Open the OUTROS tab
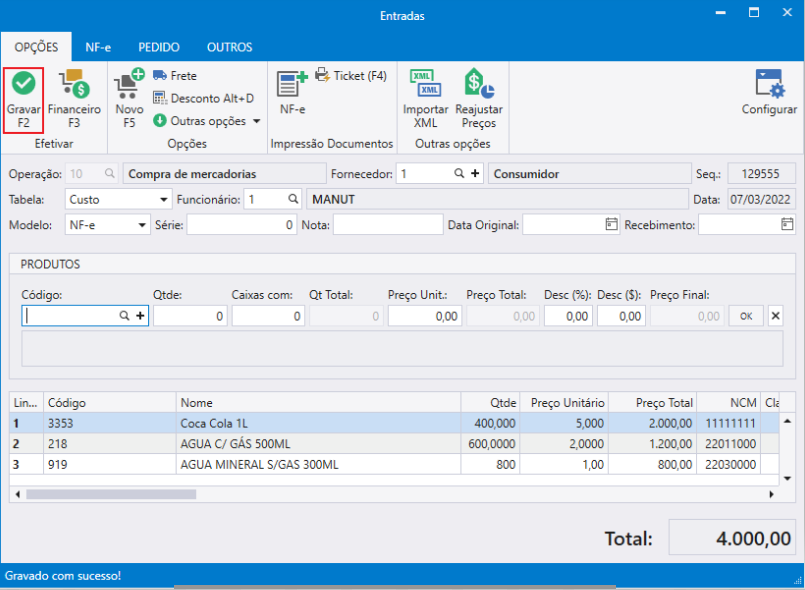The width and height of the screenshot is (805, 590). tap(229, 47)
